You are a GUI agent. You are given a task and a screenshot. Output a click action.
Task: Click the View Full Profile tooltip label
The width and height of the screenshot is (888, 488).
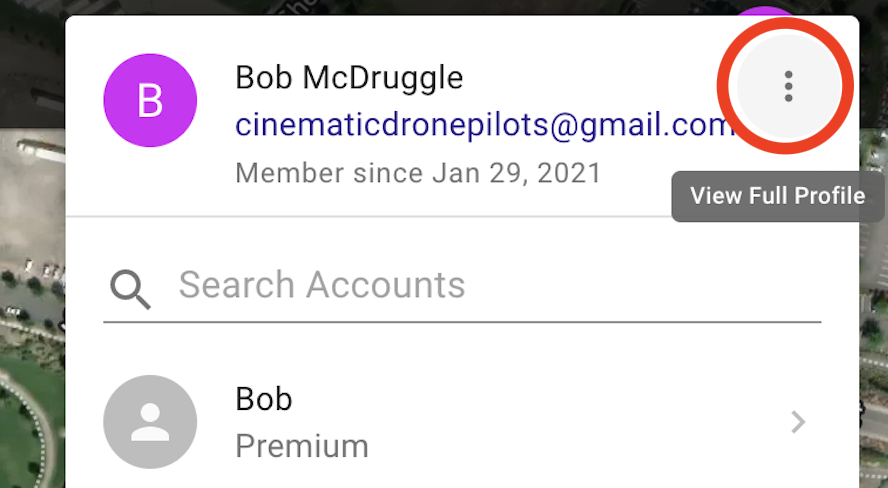[778, 196]
